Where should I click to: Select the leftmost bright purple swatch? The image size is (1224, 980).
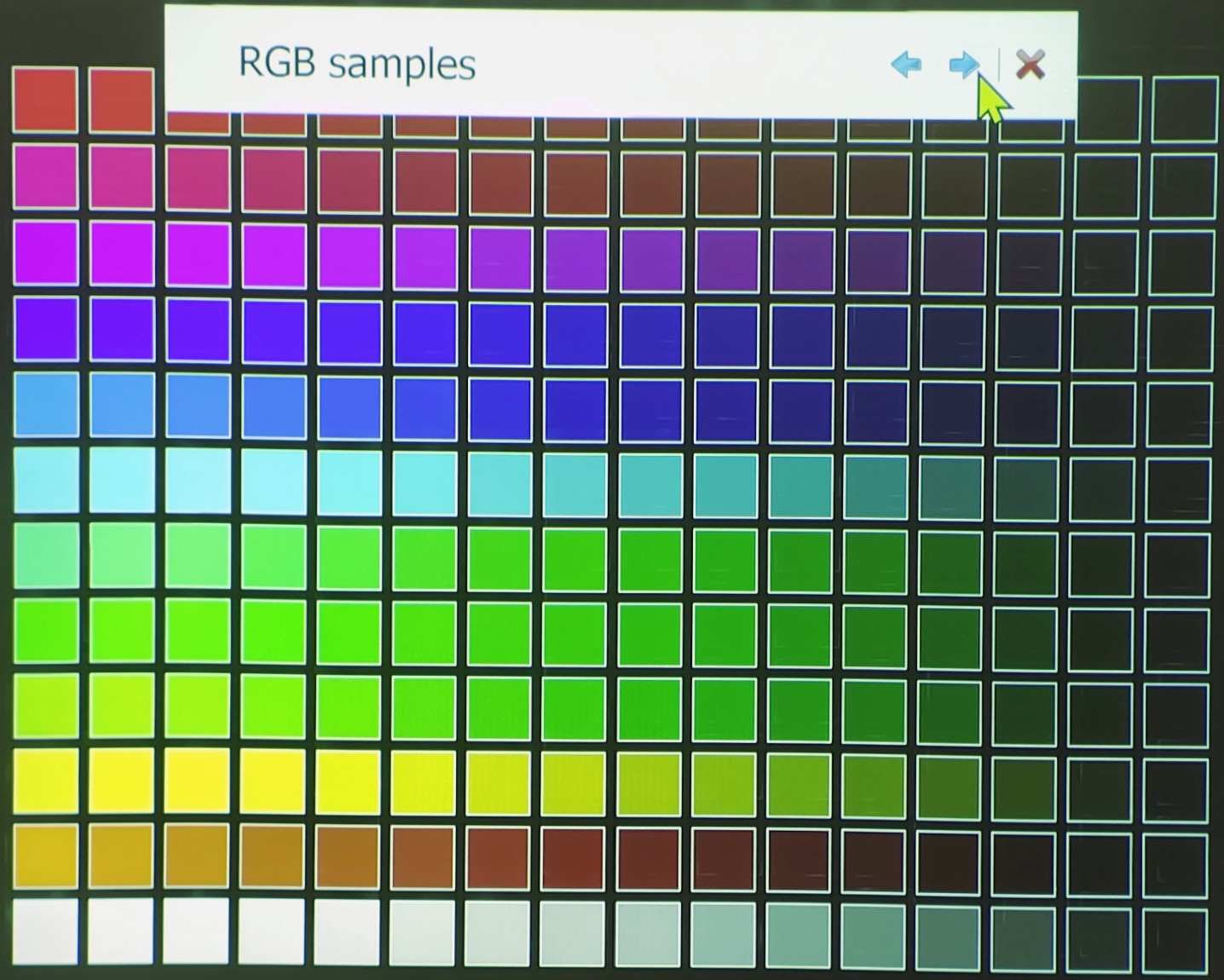coord(46,253)
